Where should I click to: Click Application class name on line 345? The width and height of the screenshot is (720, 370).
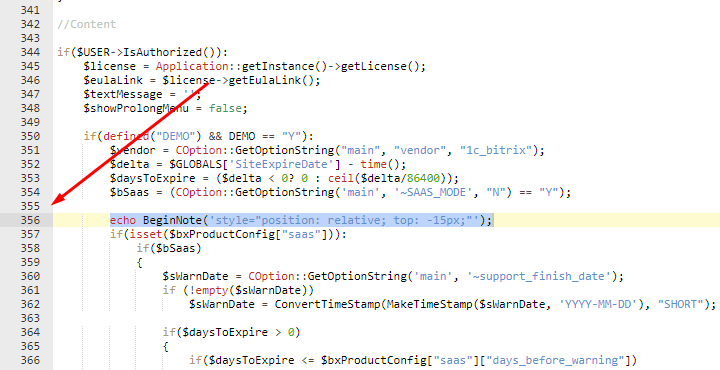click(192, 67)
